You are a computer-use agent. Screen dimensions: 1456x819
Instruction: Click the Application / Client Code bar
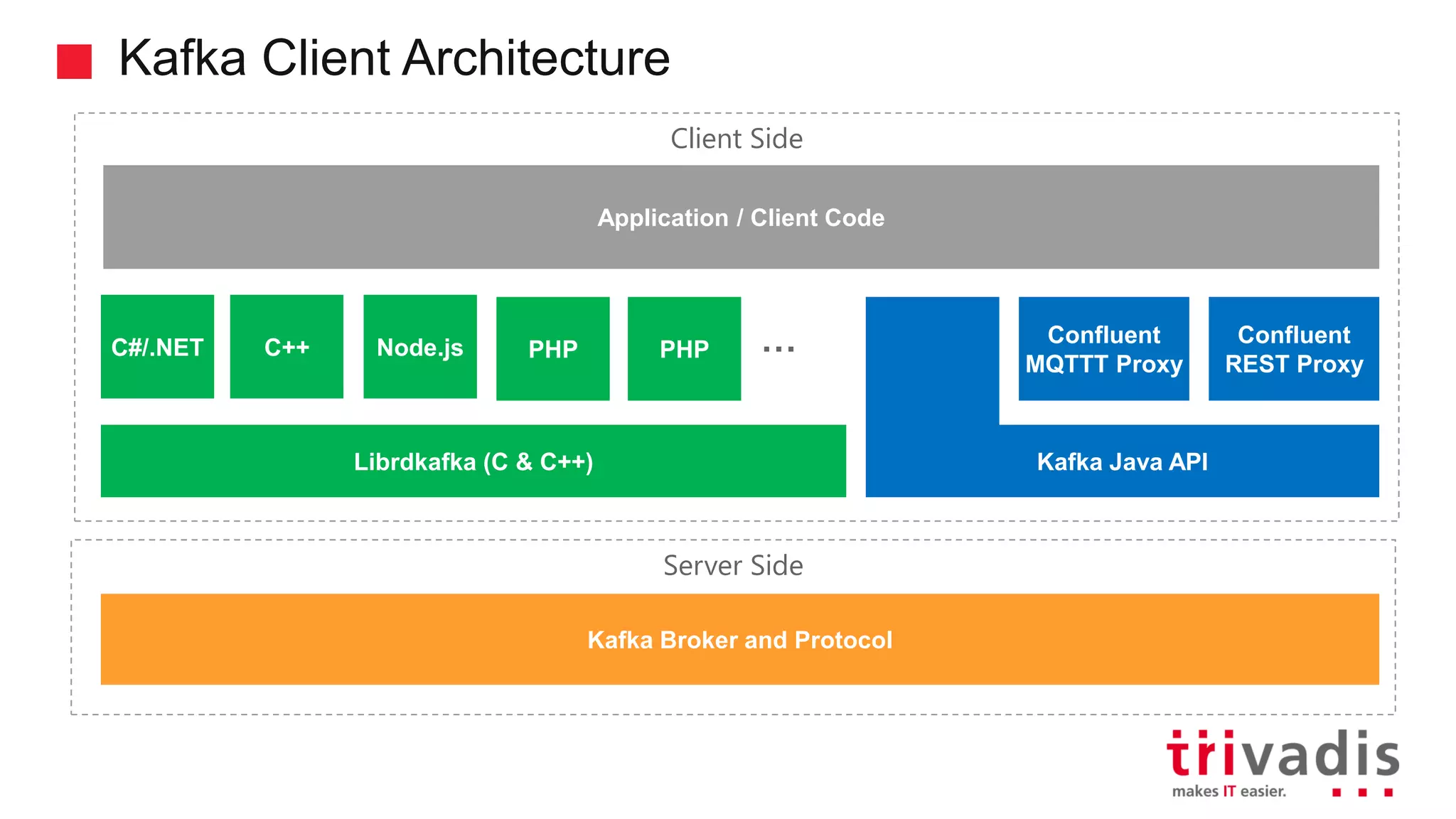click(x=740, y=218)
